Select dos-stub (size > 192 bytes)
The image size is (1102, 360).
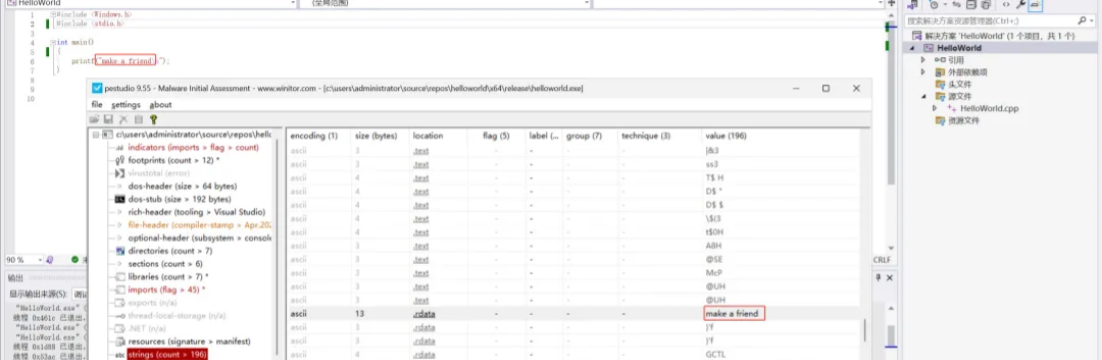point(179,199)
